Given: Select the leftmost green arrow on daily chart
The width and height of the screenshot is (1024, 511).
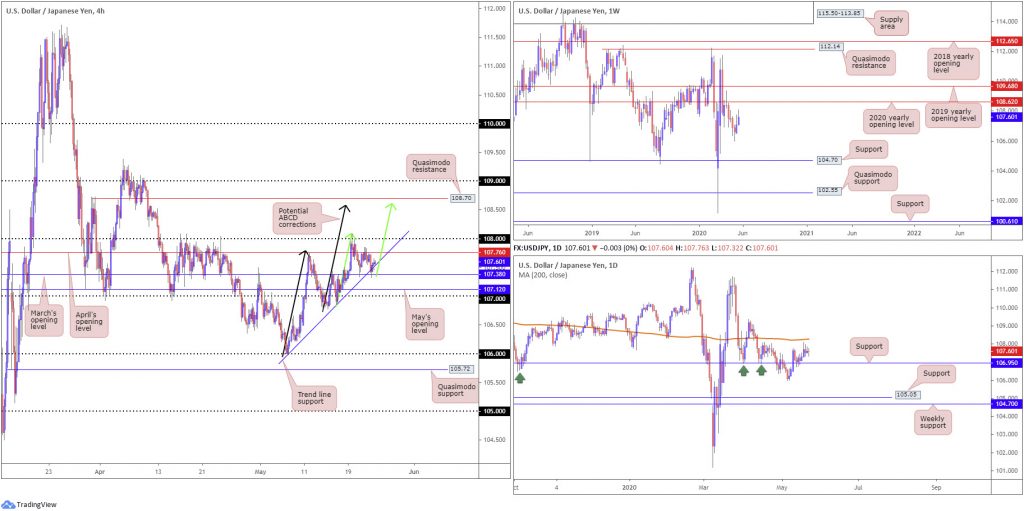Looking at the screenshot, I should (520, 378).
